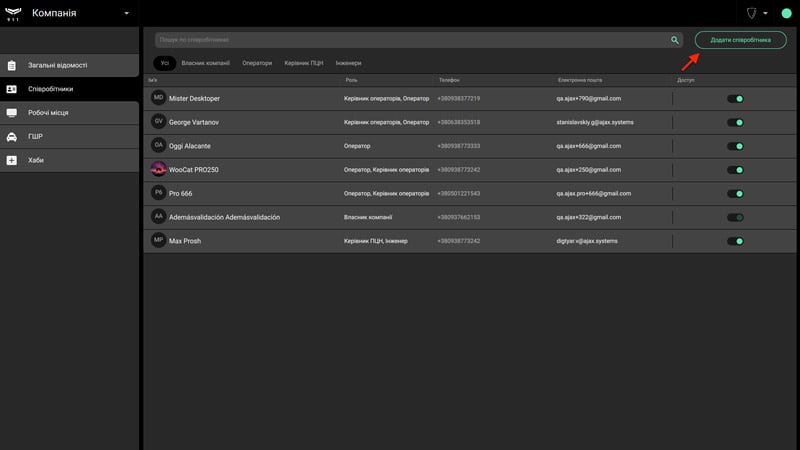Click the AA avatar of Ademásvalidación

159,216
